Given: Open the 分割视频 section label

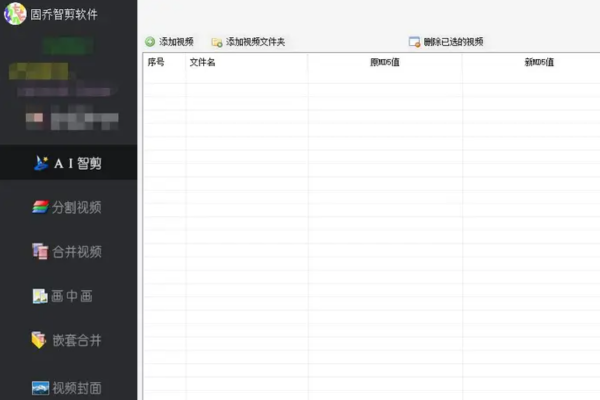Looking at the screenshot, I should [x=77, y=208].
